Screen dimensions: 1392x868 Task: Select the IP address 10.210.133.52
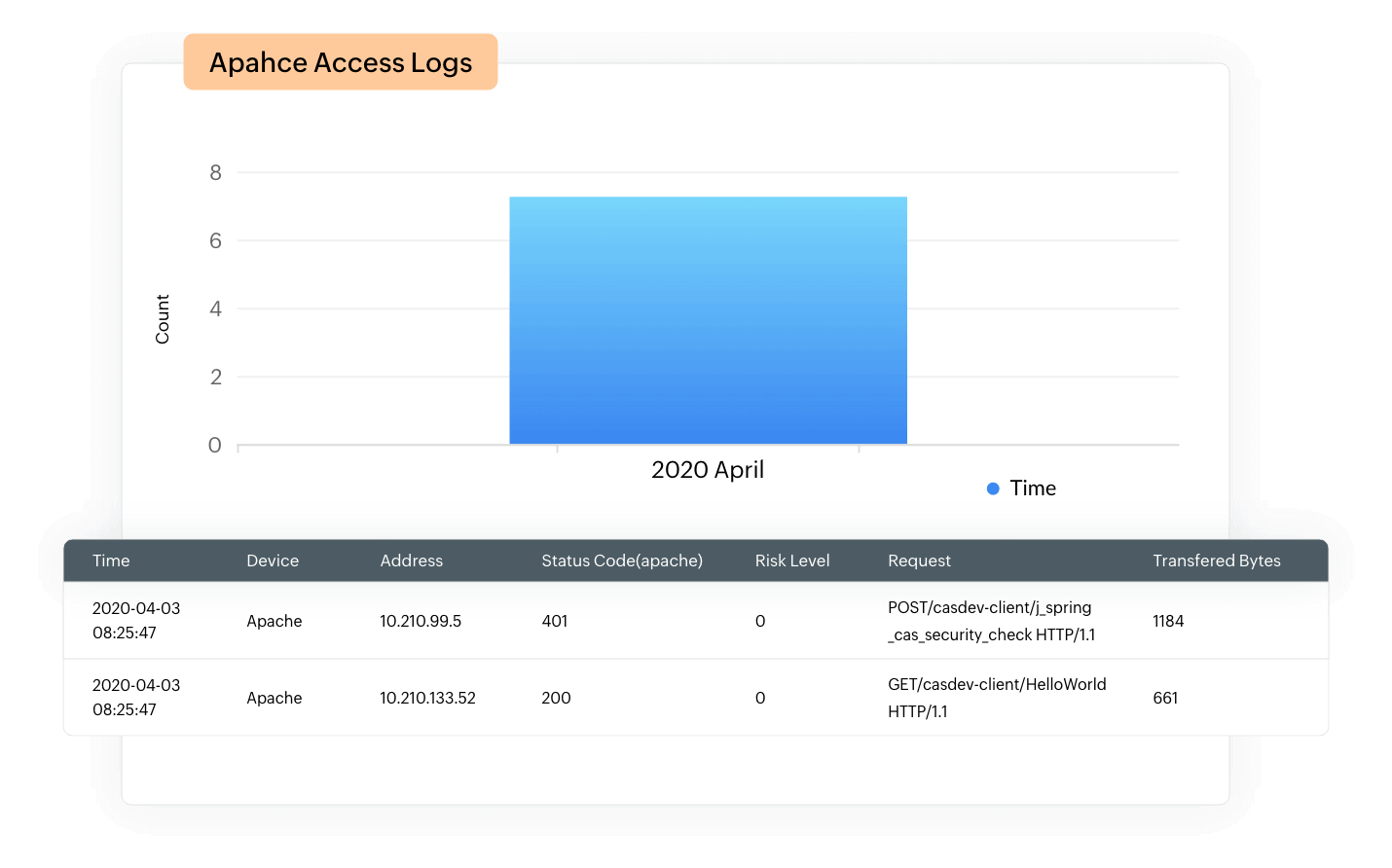click(427, 698)
